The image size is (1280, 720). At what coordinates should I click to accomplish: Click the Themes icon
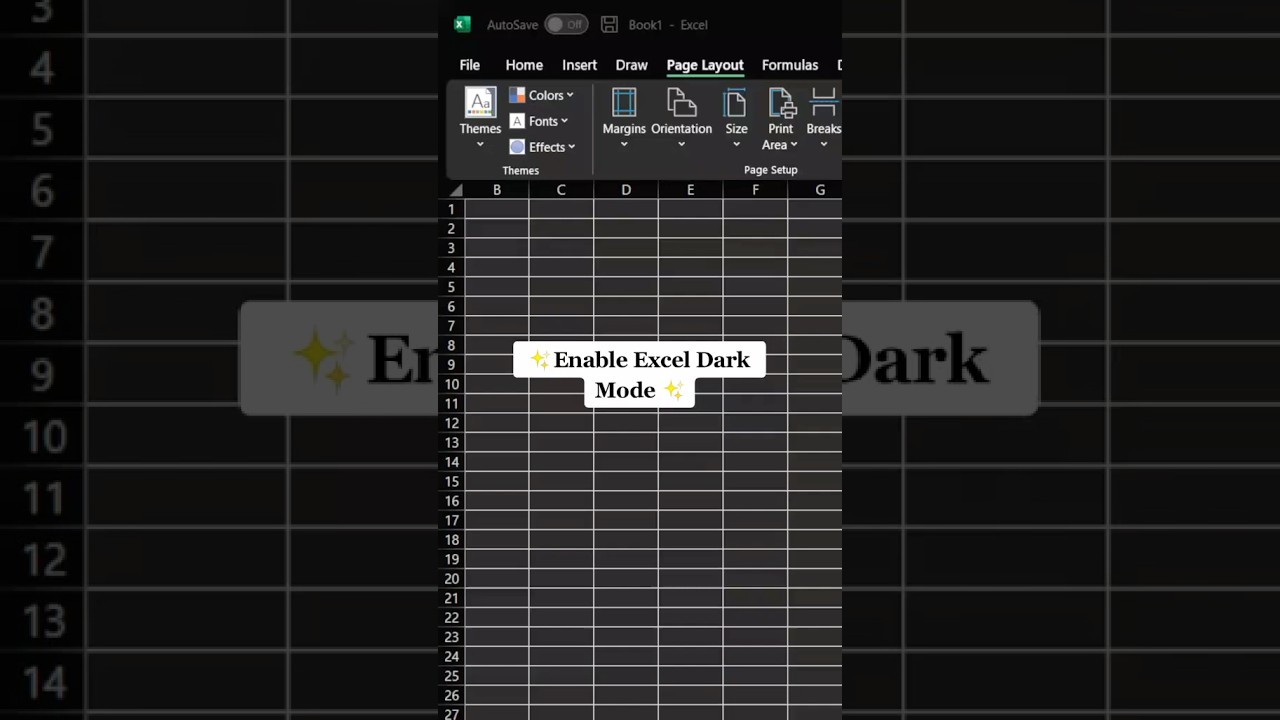[x=480, y=102]
